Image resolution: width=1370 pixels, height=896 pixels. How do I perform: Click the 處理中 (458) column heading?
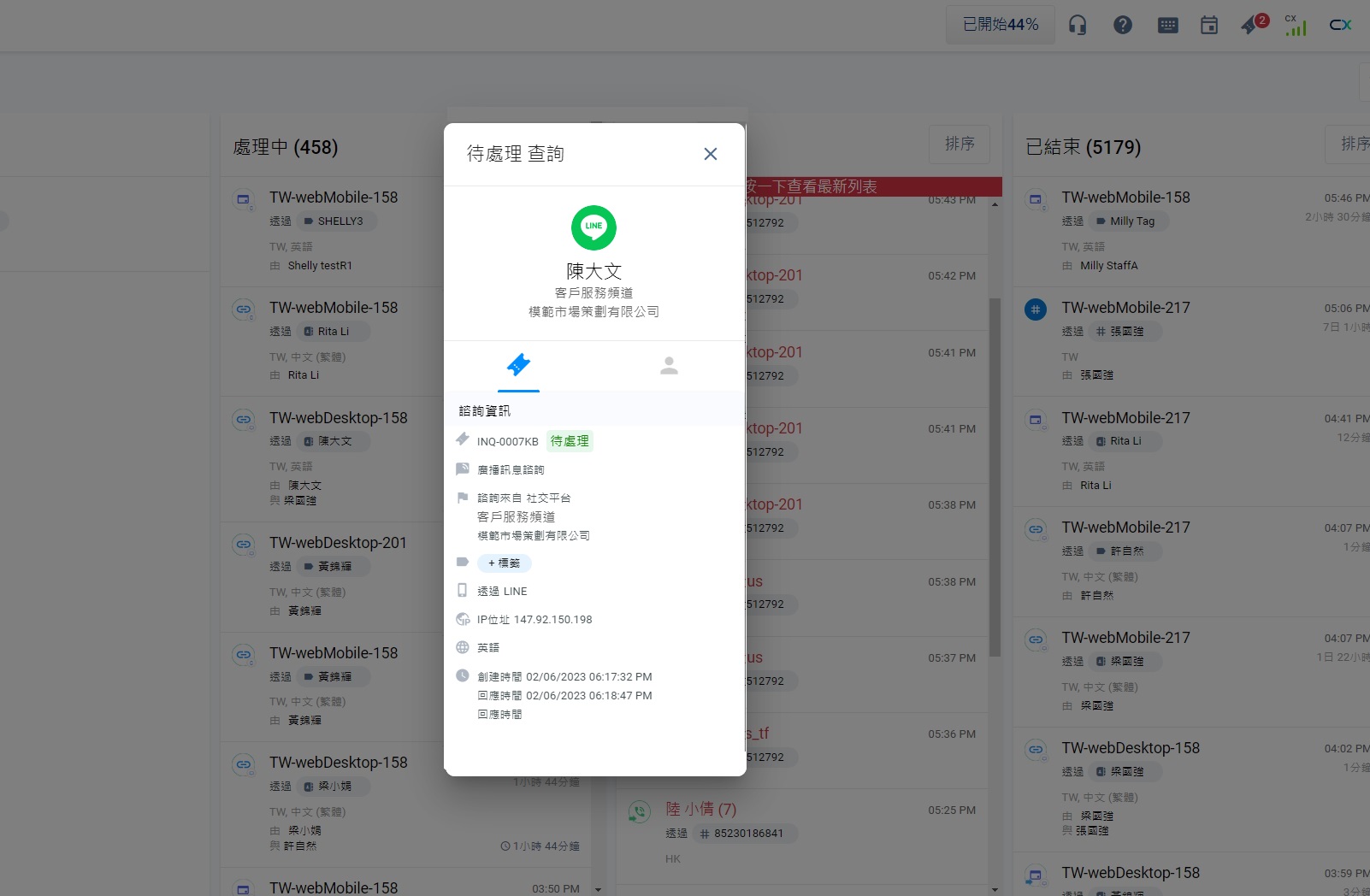pyautogui.click(x=286, y=147)
